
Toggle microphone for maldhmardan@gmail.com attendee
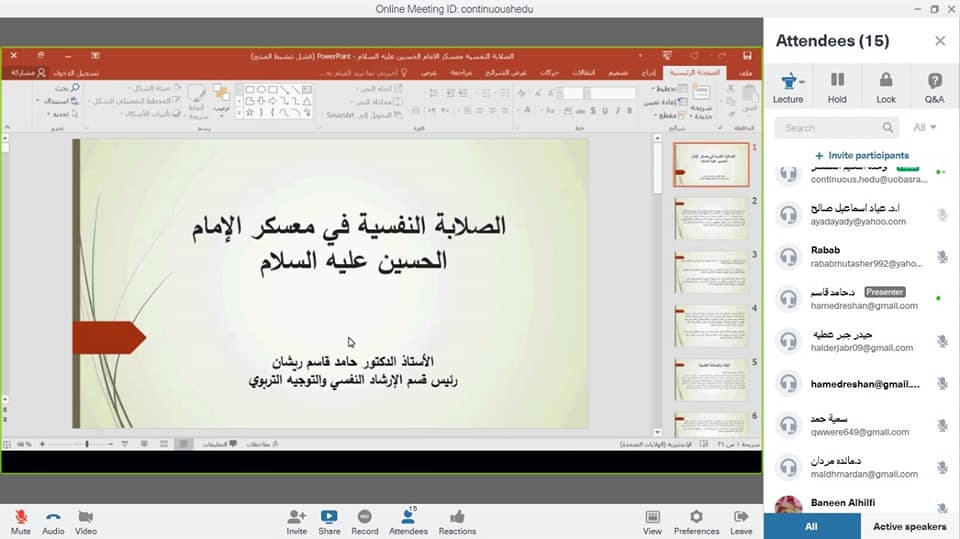942,467
